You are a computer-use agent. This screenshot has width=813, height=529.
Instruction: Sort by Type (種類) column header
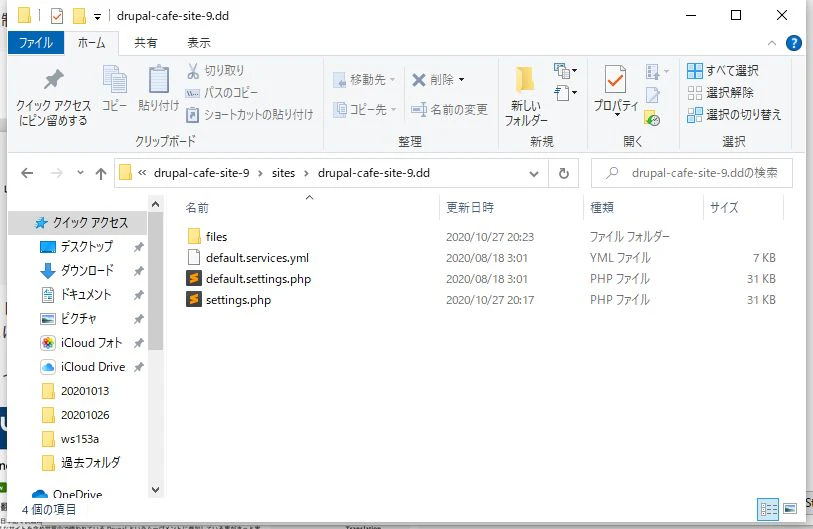click(x=643, y=208)
